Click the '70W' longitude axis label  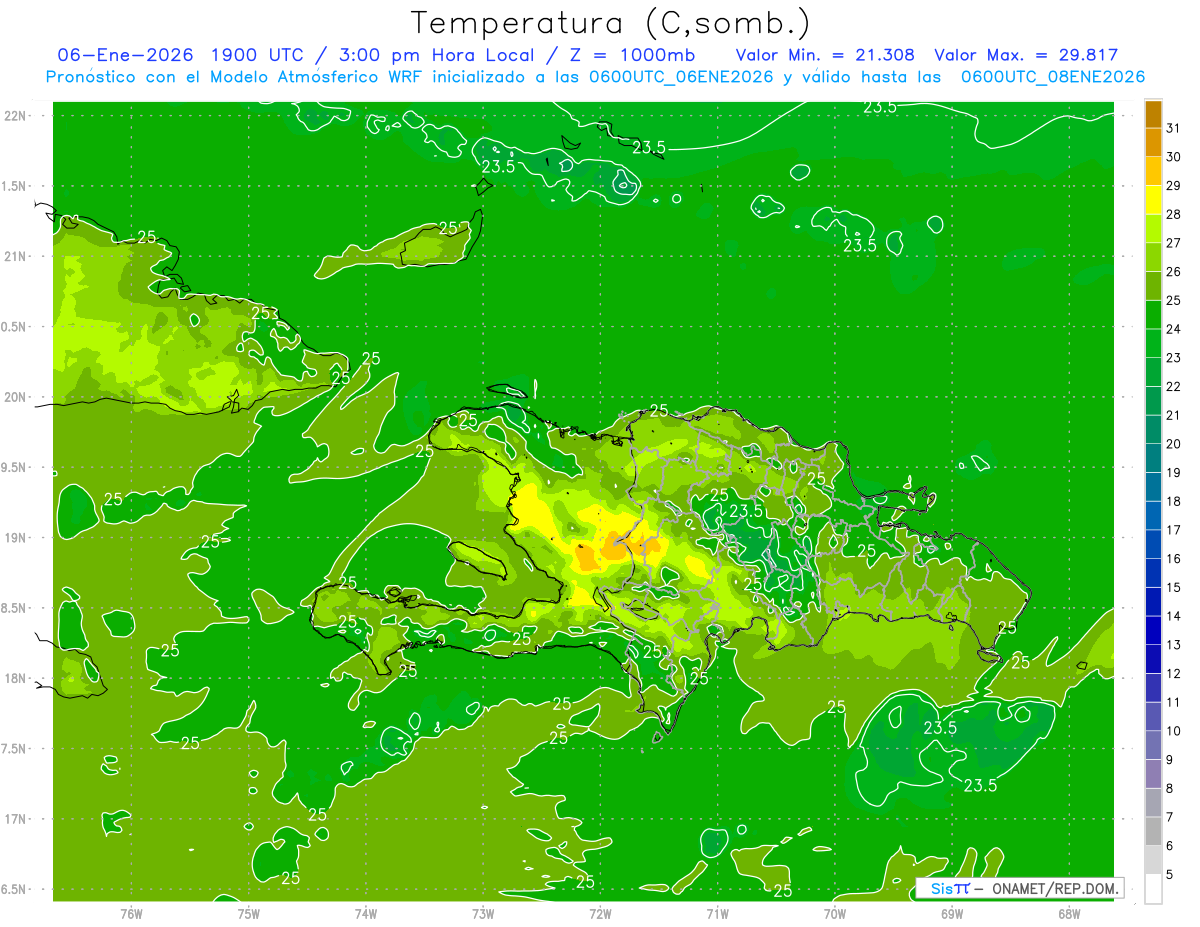[x=835, y=912]
